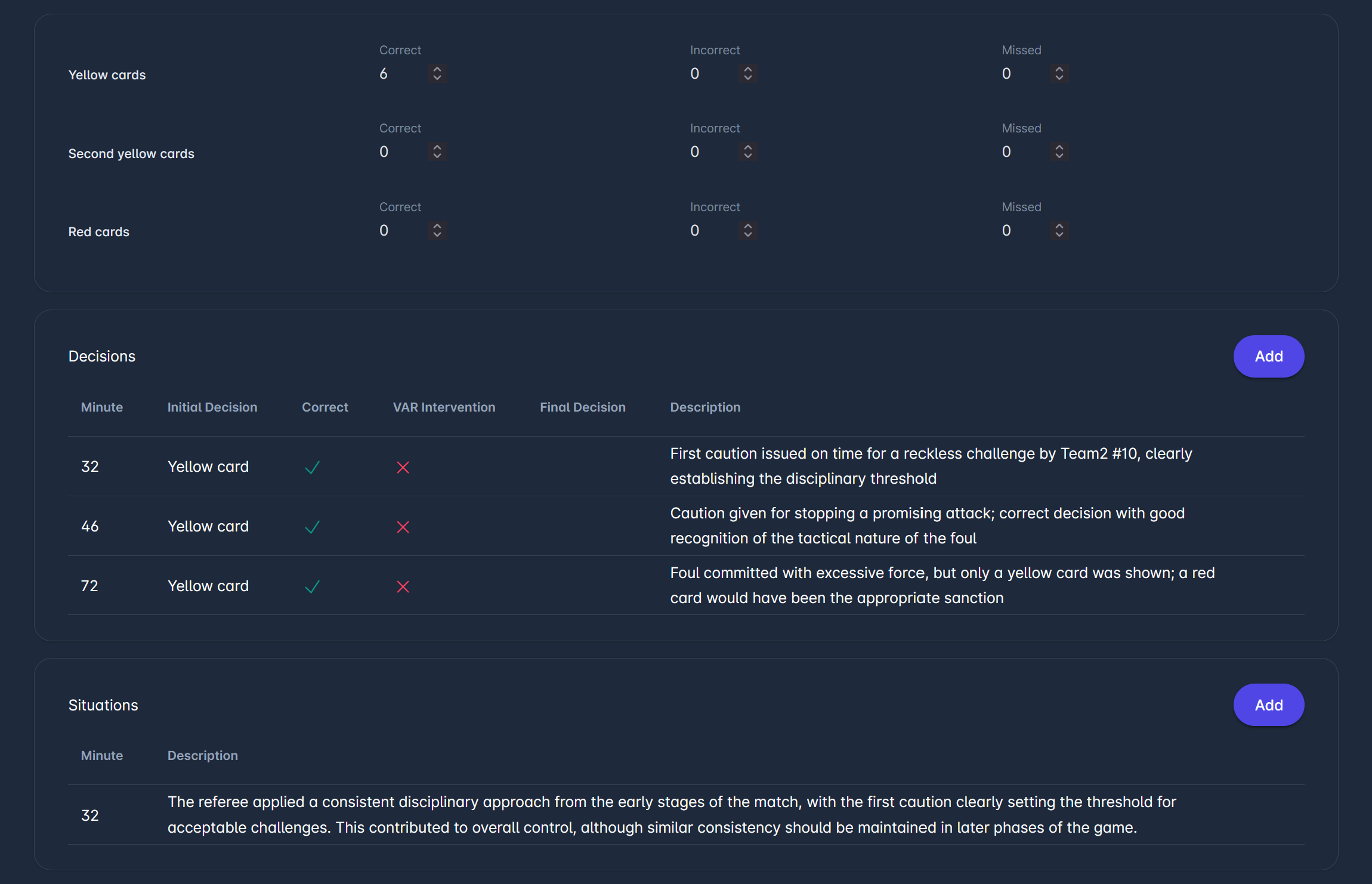Image resolution: width=1372 pixels, height=884 pixels.
Task: Click the VAR Intervention column header
Action: point(444,407)
